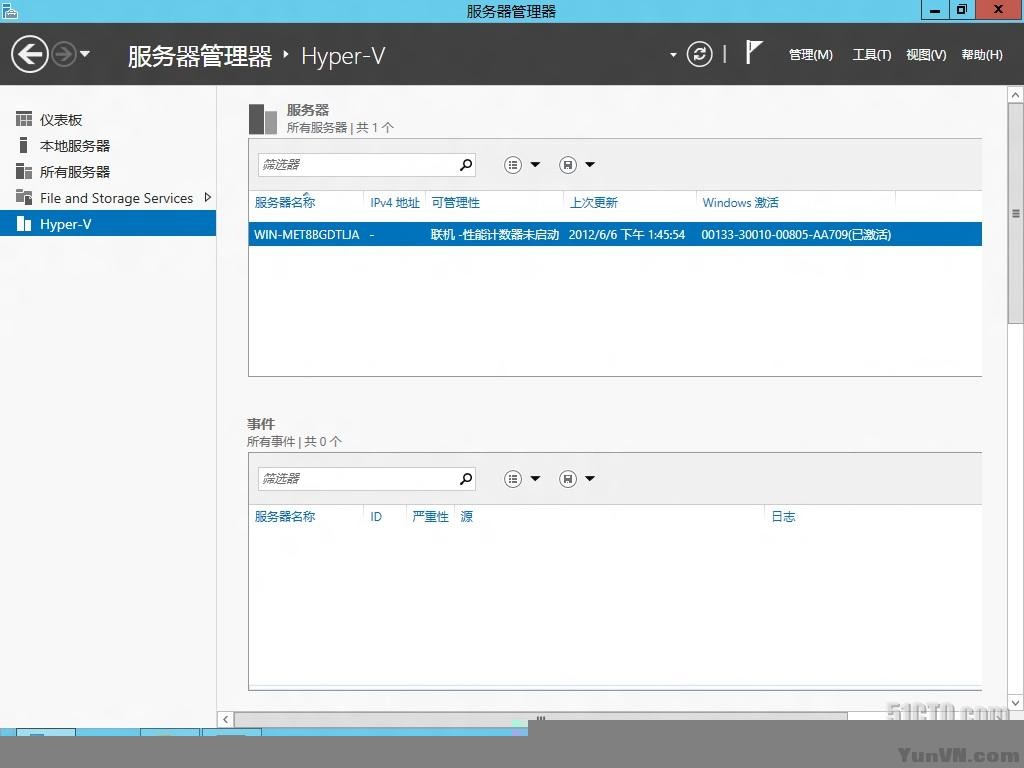The height and width of the screenshot is (768, 1024).
Task: Select Hyper-V in the sidebar
Action: (108, 224)
